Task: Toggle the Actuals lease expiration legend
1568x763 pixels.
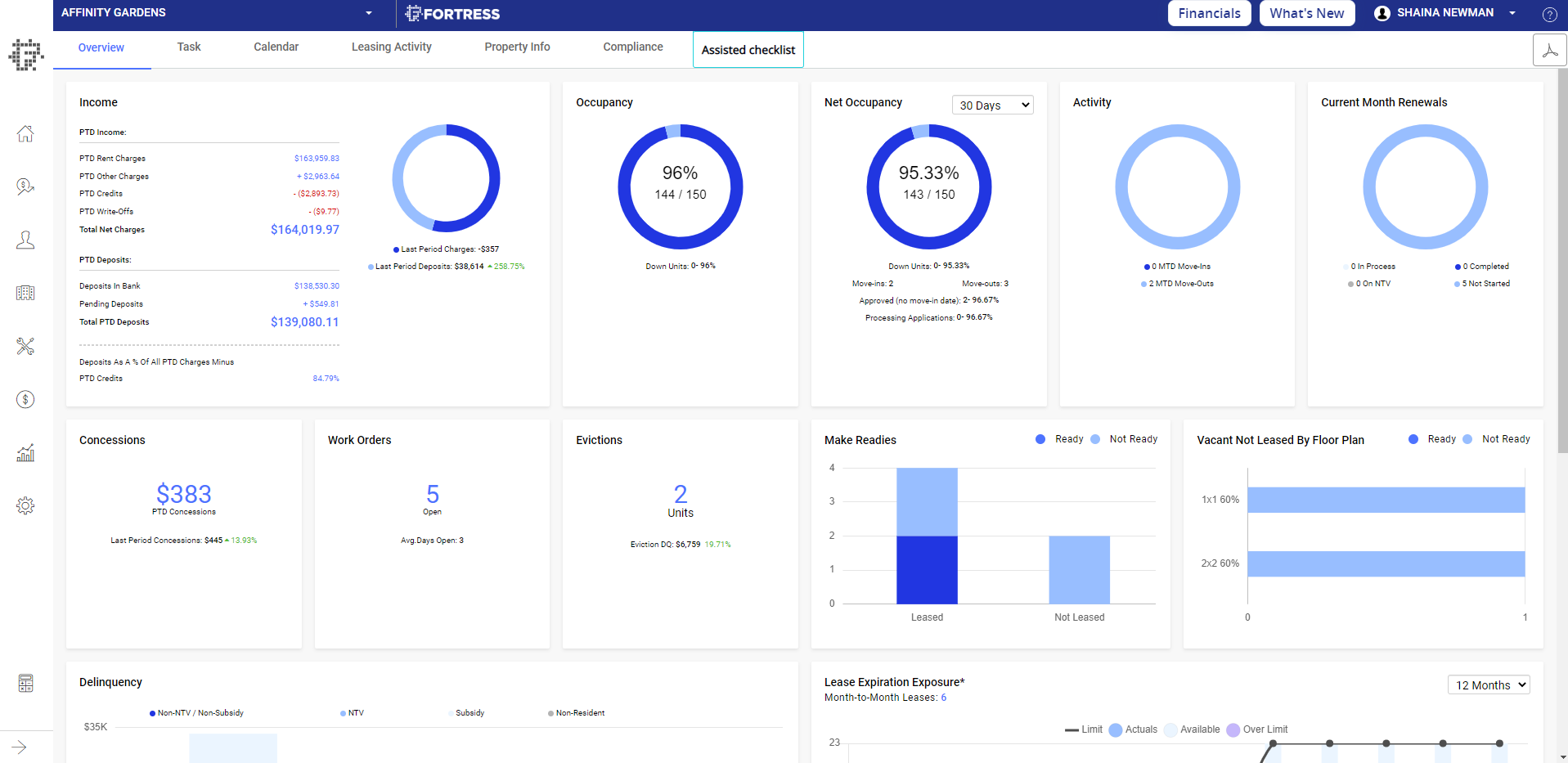Action: (x=1133, y=729)
